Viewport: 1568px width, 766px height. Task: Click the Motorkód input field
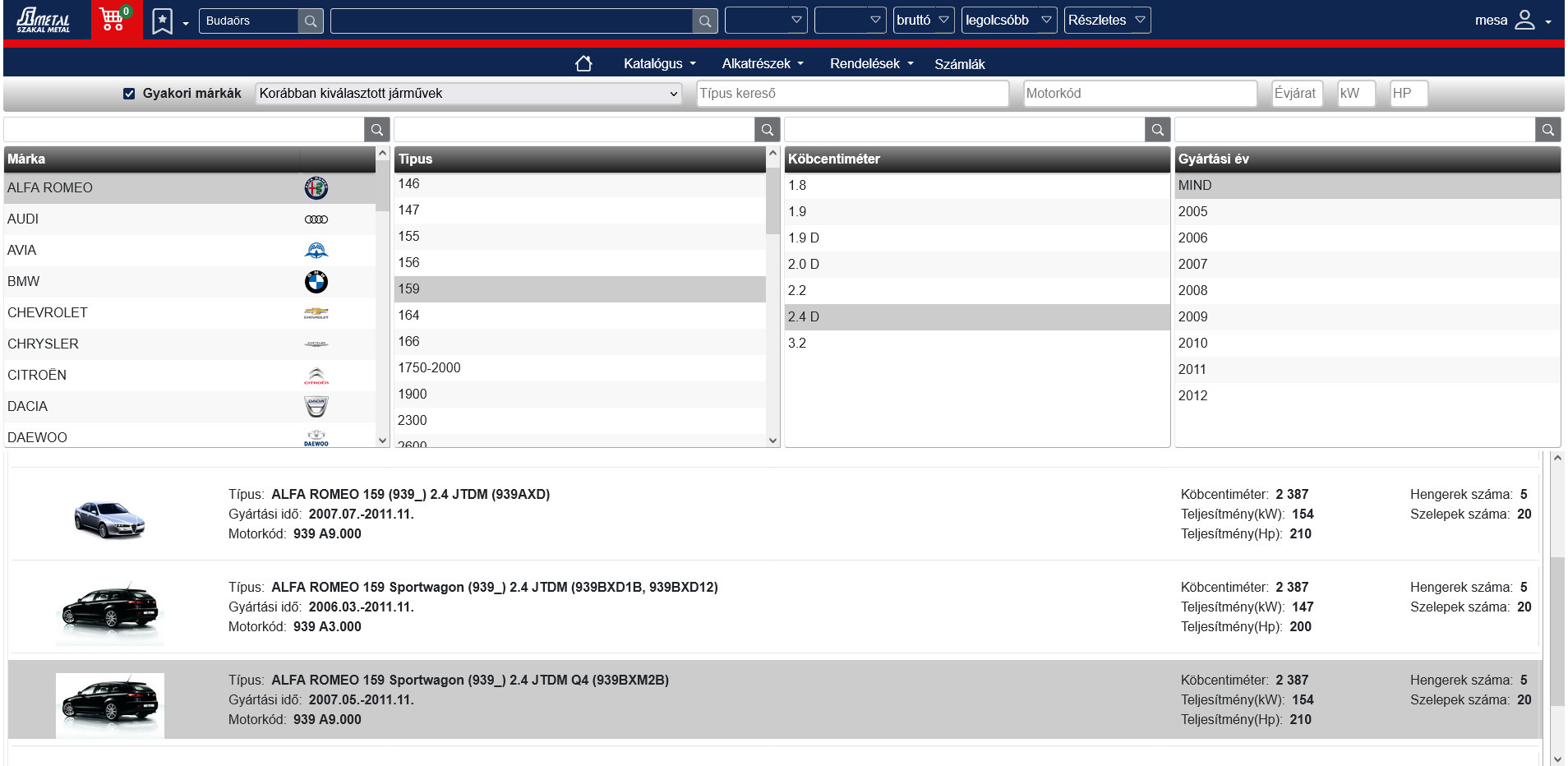[x=1140, y=94]
